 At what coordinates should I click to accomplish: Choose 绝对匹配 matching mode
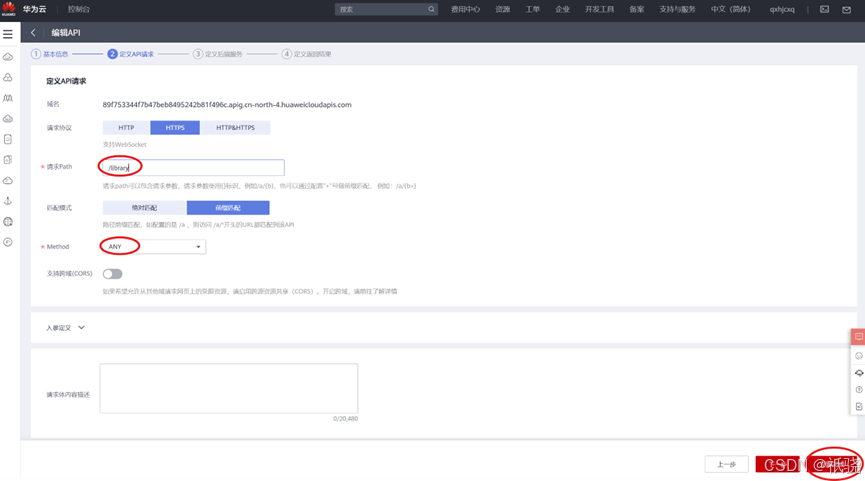tap(144, 208)
